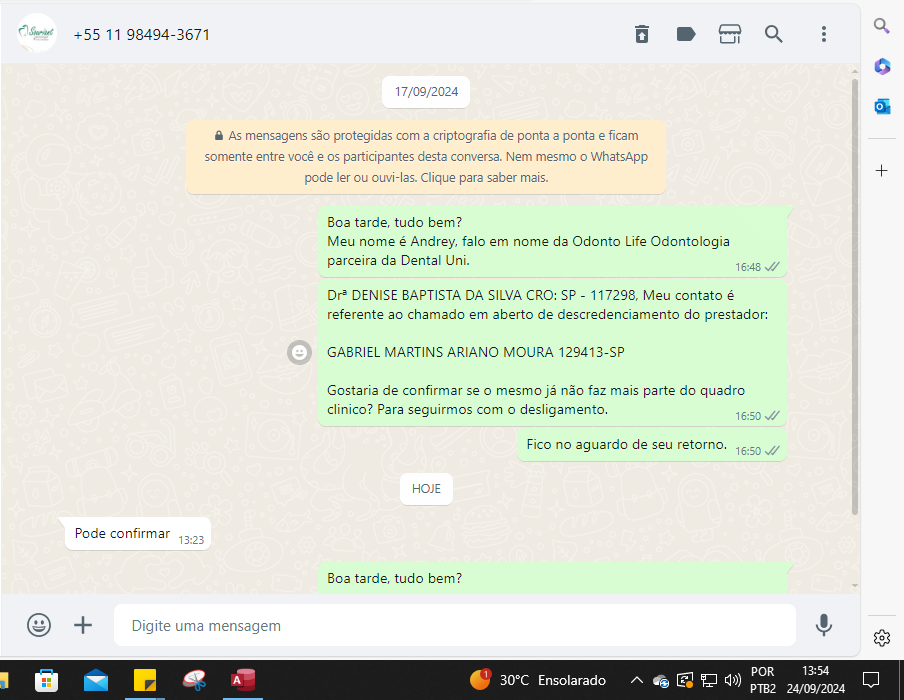Switch the POR PTB2 input language
Viewport: 904px width, 700px height.
pyautogui.click(x=763, y=680)
